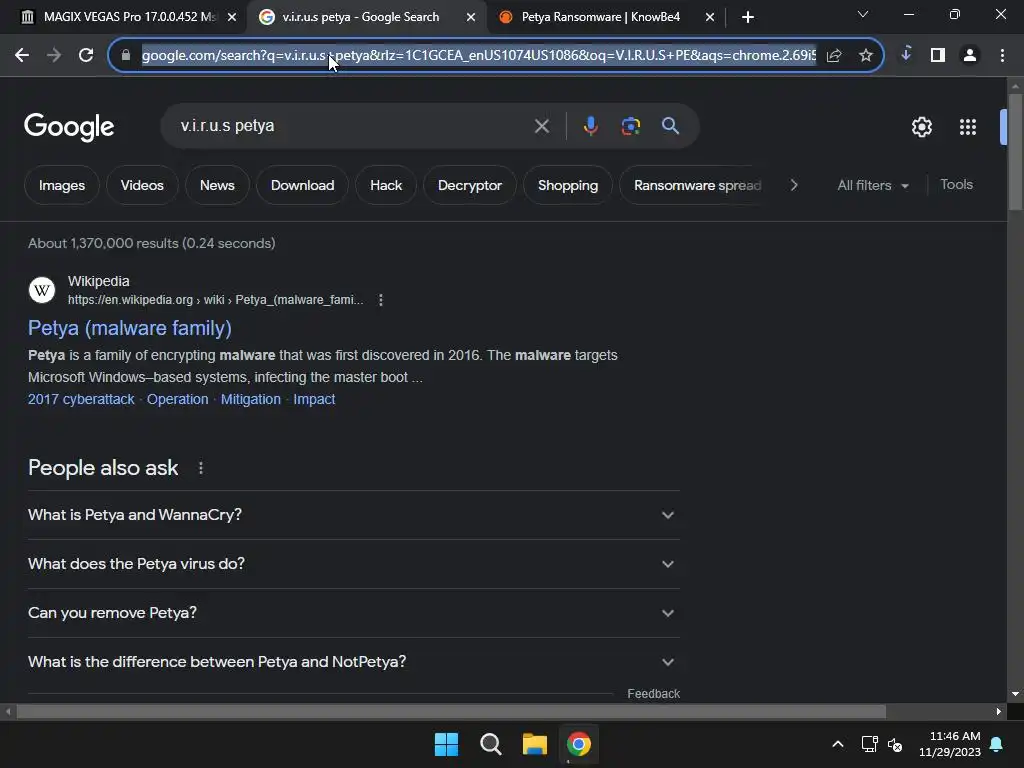Image resolution: width=1024 pixels, height=768 pixels.
Task: Open Windows Start menu
Action: click(x=447, y=744)
